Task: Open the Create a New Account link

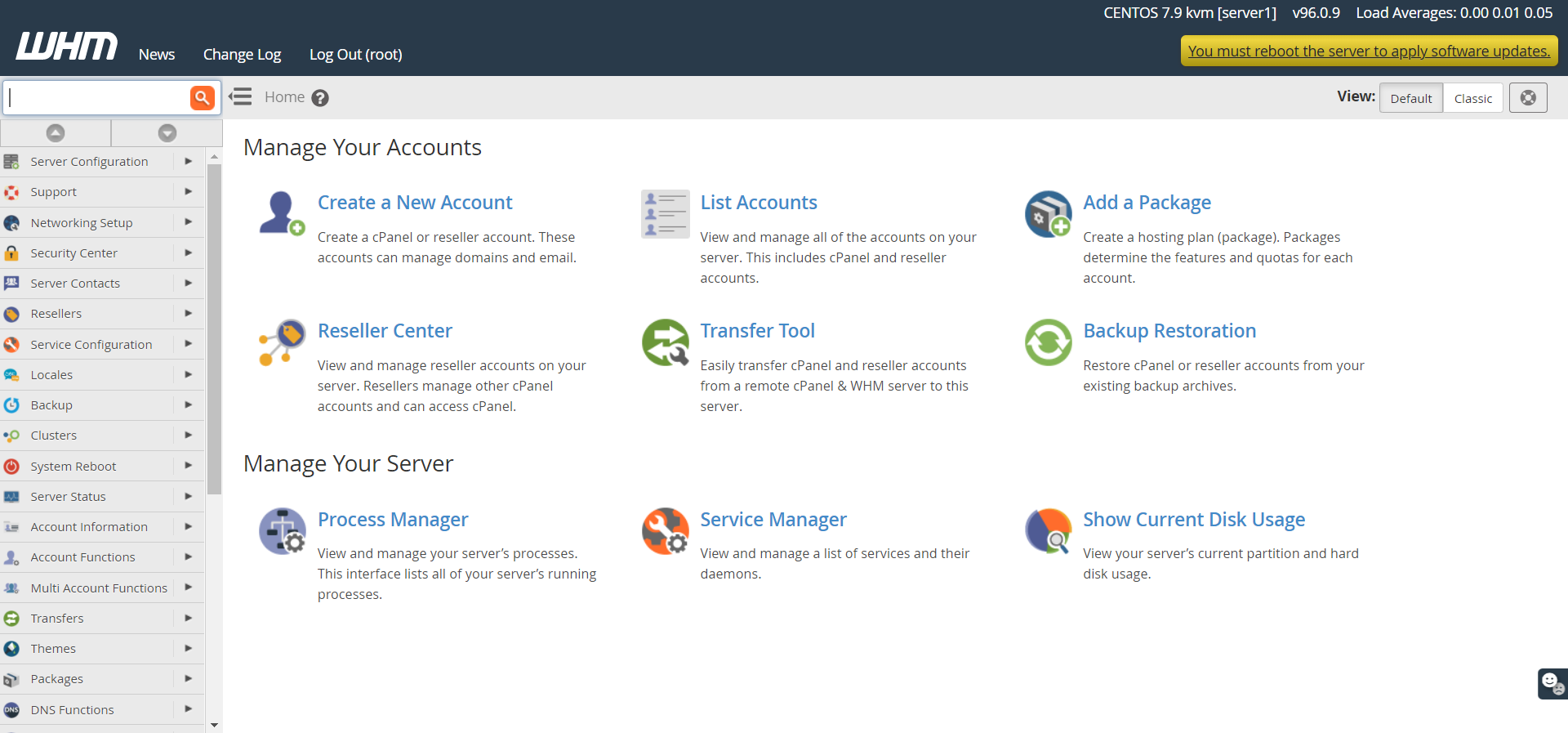Action: 414,203
